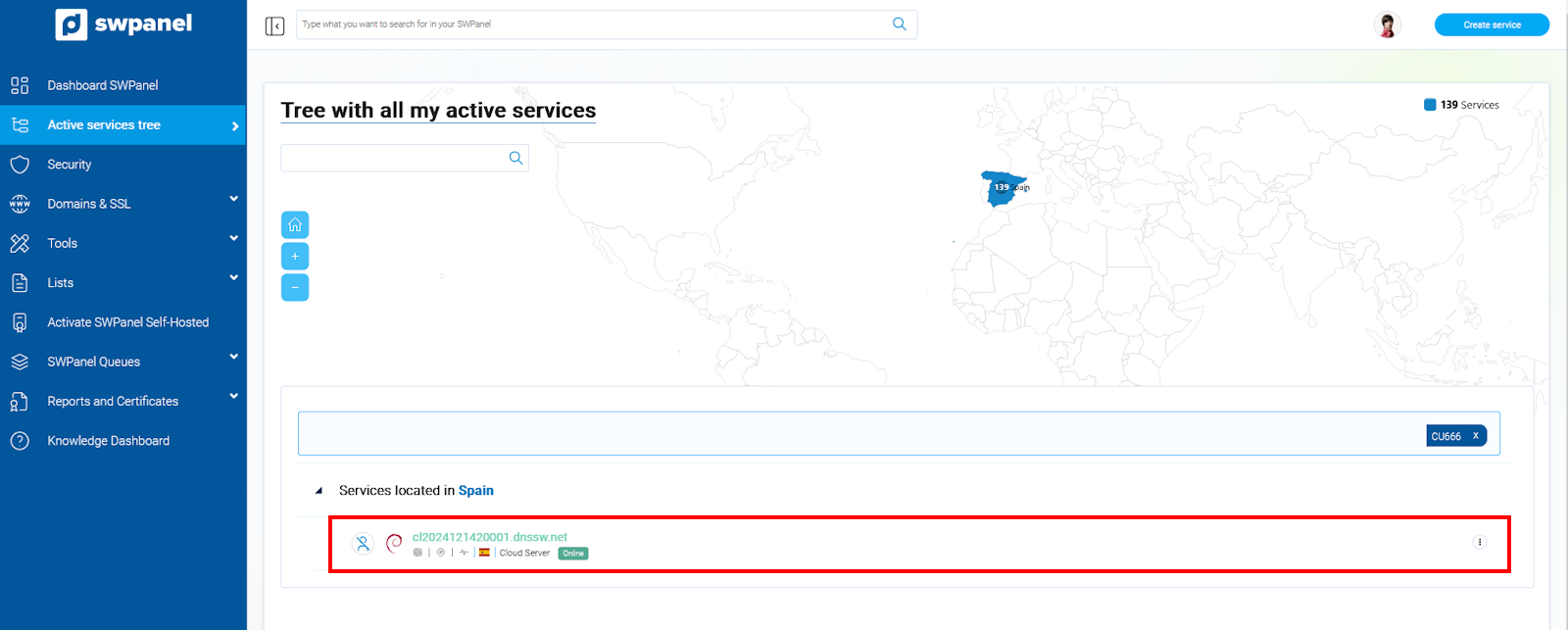Reset the map with the home button
The height and width of the screenshot is (630, 1568).
point(295,225)
